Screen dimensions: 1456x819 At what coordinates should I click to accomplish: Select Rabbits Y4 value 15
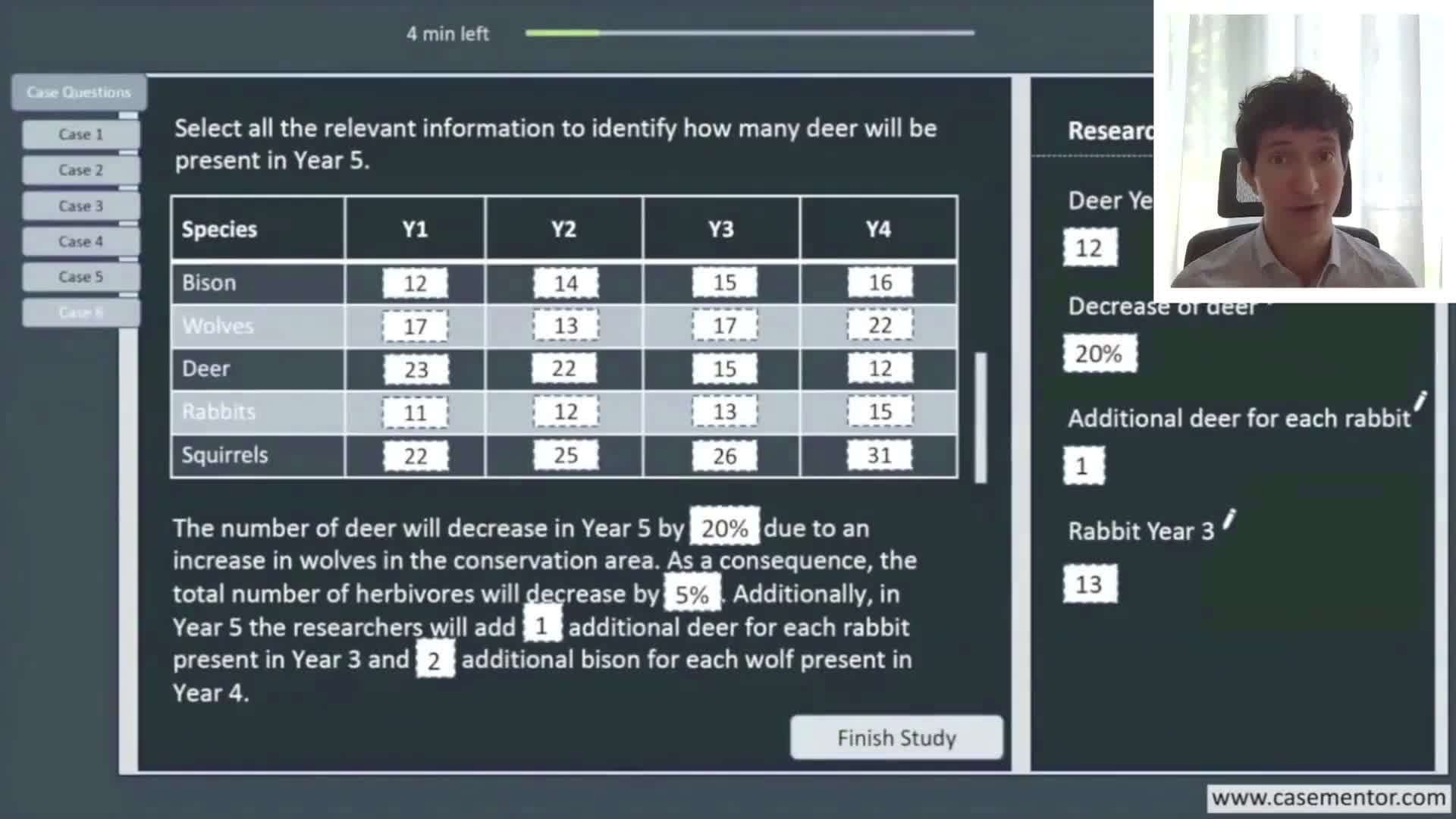click(880, 413)
